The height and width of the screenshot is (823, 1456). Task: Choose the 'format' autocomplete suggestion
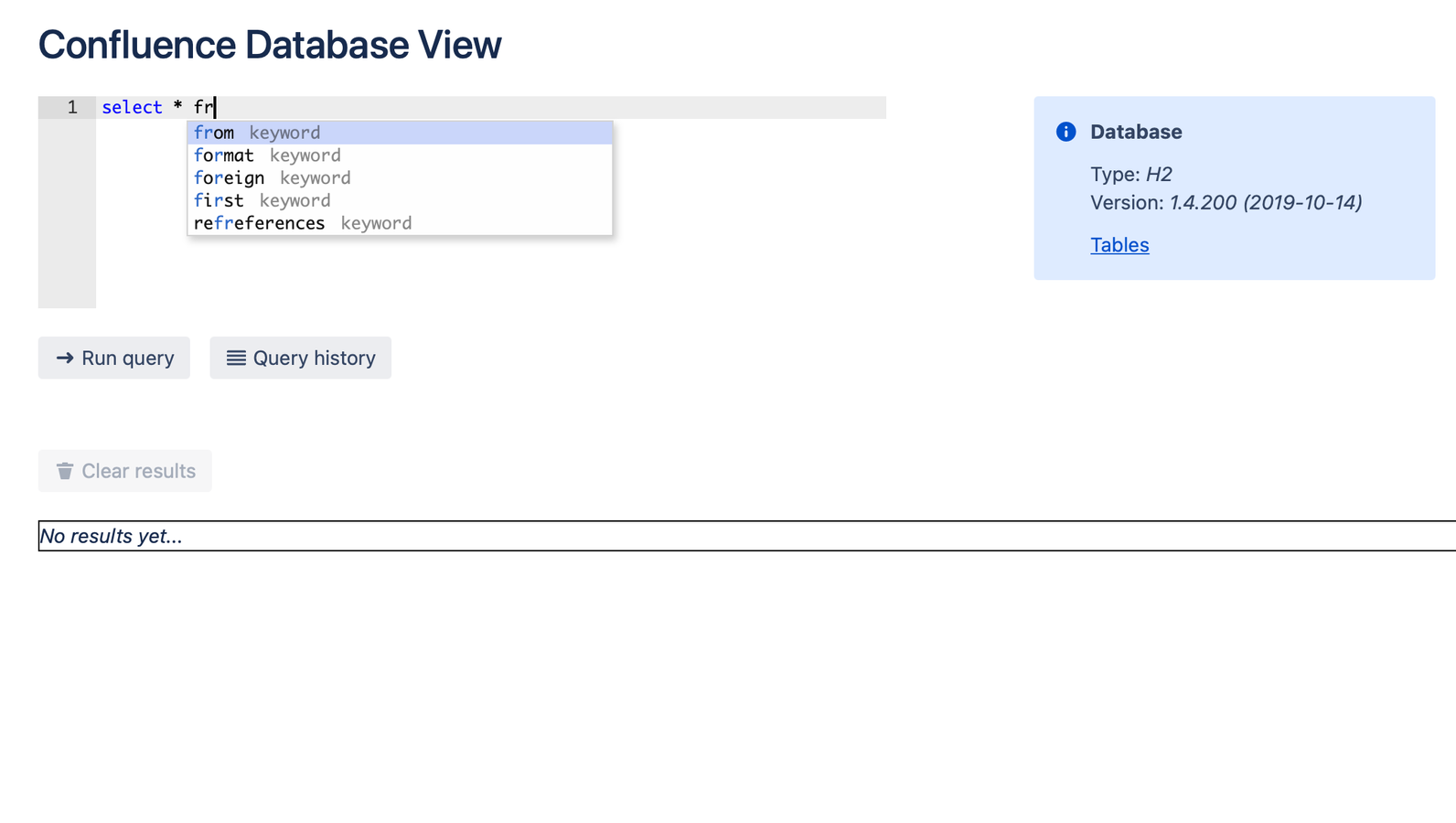coord(400,155)
